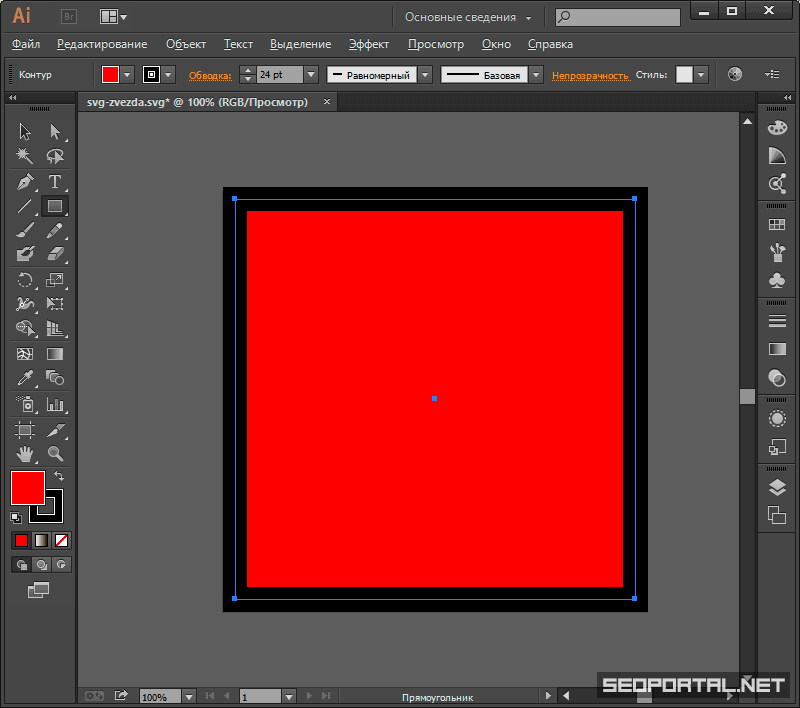Switch to Color fill mode button
The image size is (800, 708).
click(x=21, y=540)
